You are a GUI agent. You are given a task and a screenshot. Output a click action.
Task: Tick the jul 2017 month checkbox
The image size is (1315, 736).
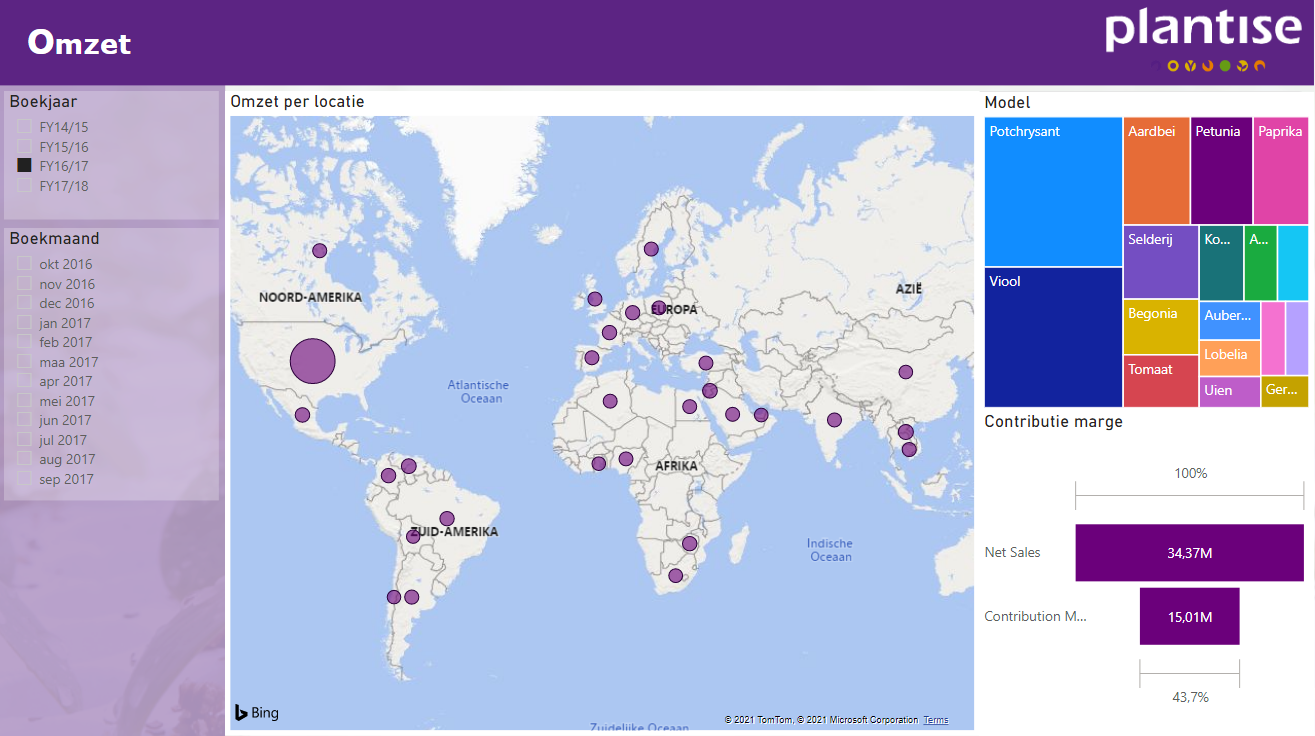(24, 440)
